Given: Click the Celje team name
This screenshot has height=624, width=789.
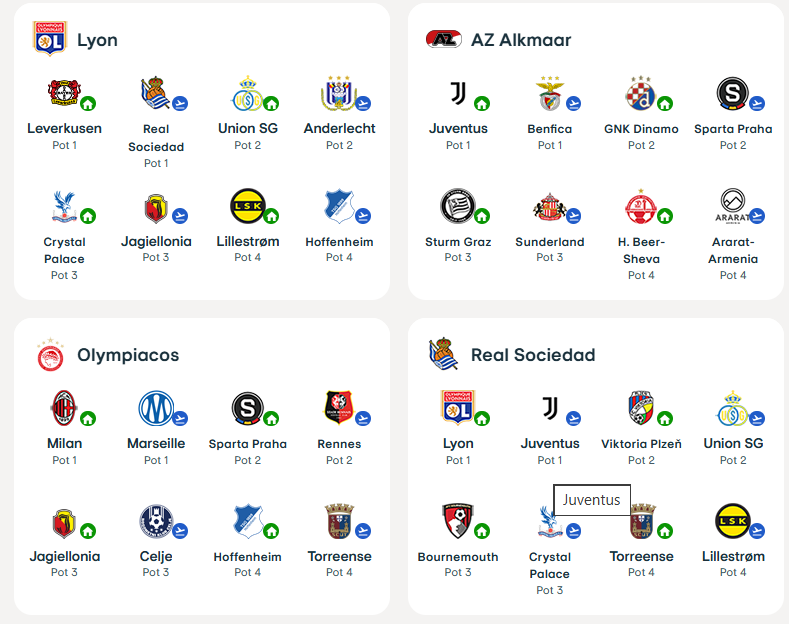Looking at the screenshot, I should pyautogui.click(x=156, y=557).
